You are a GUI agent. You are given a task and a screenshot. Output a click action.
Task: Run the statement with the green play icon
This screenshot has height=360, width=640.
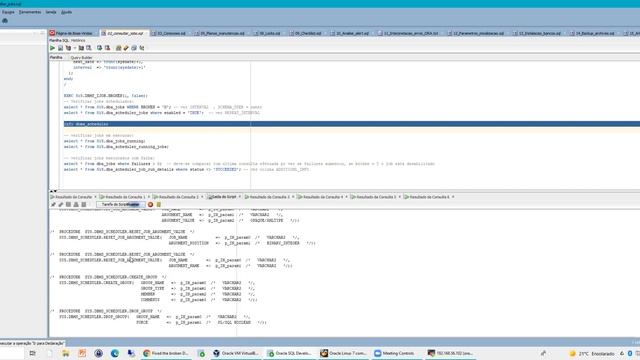[x=52, y=48]
